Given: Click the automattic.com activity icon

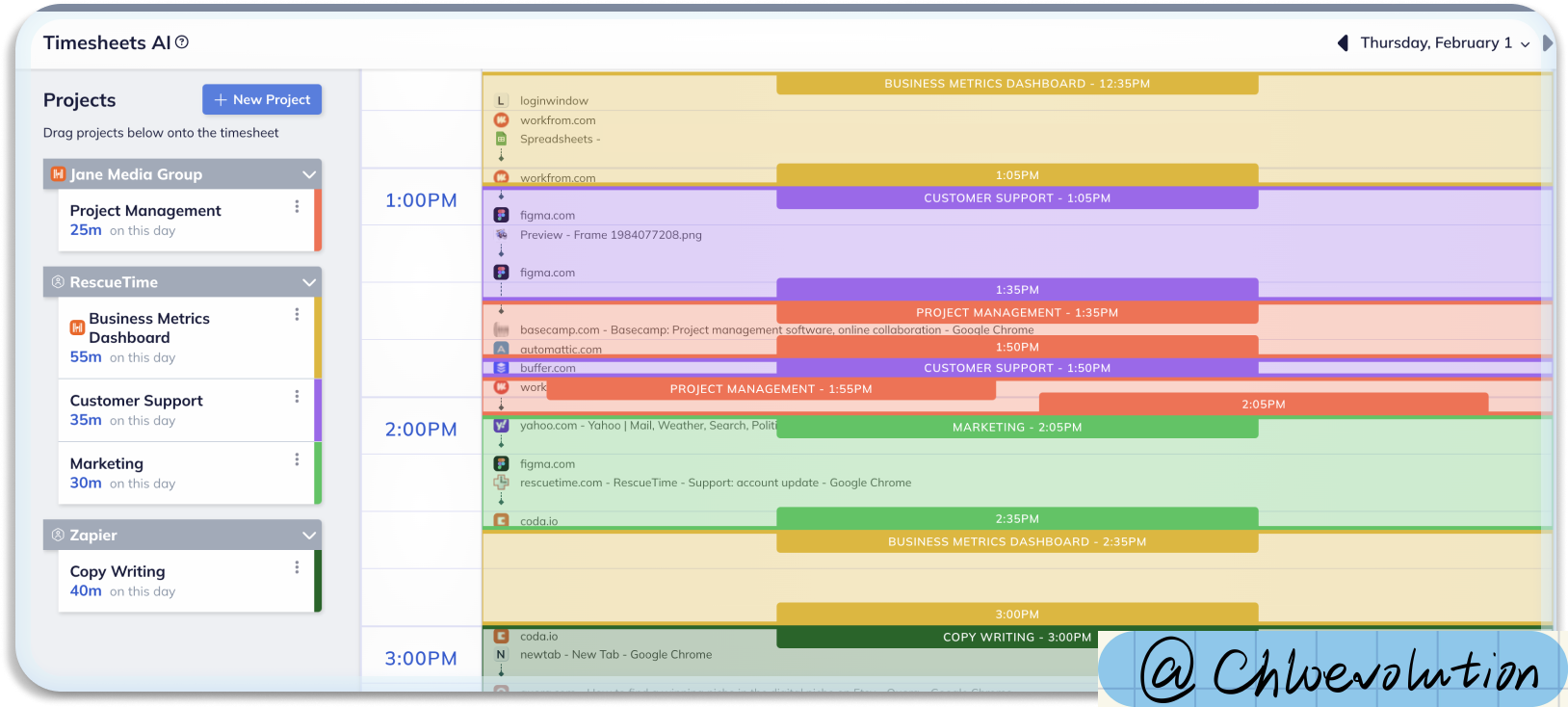Looking at the screenshot, I should (x=501, y=349).
